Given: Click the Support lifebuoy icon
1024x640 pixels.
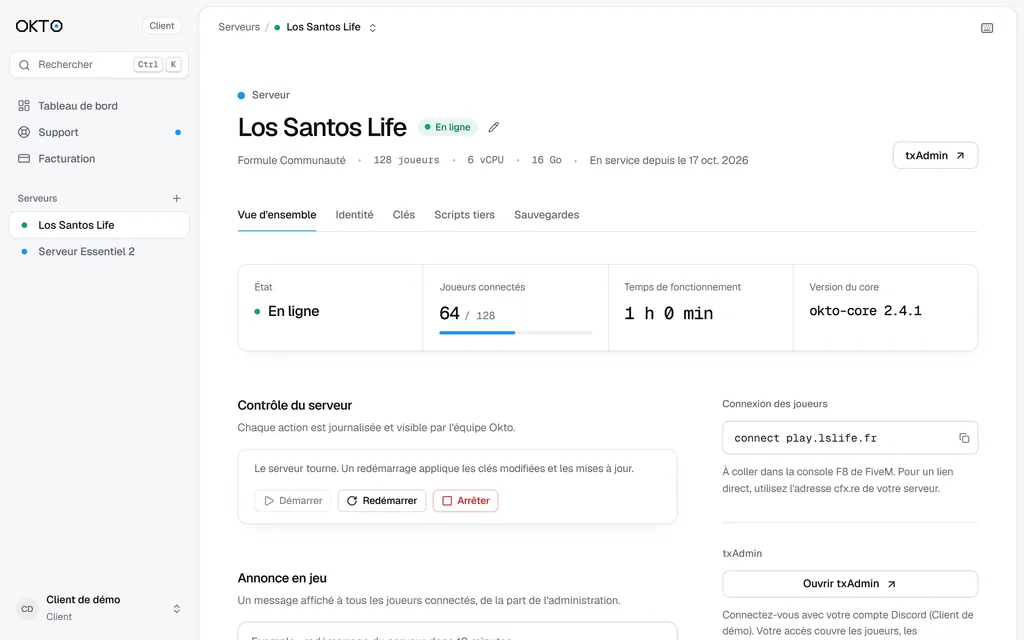Looking at the screenshot, I should click(24, 132).
